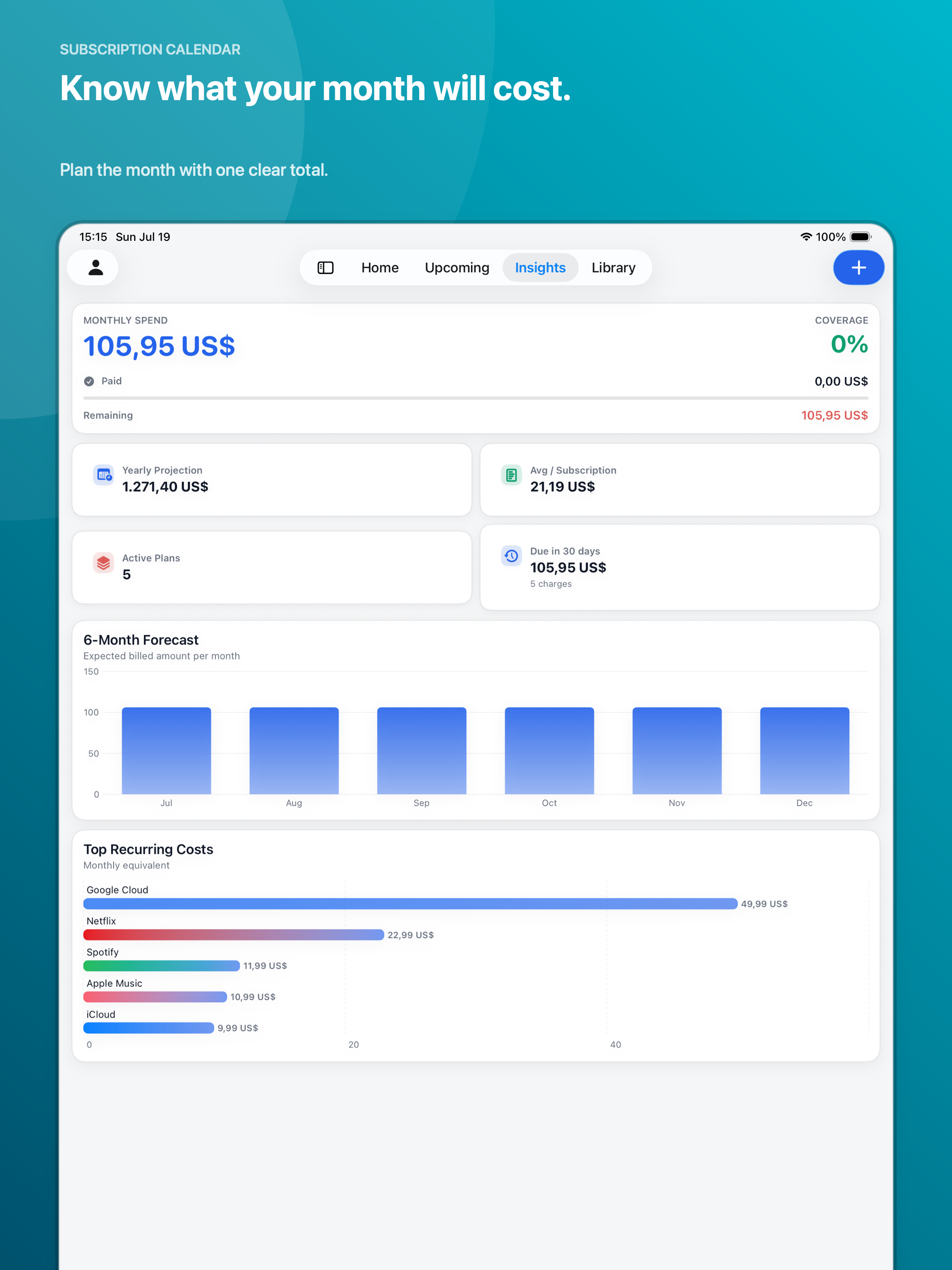The image size is (952, 1270).
Task: Click the 105,95 US$ monthly spend total
Action: point(160,346)
